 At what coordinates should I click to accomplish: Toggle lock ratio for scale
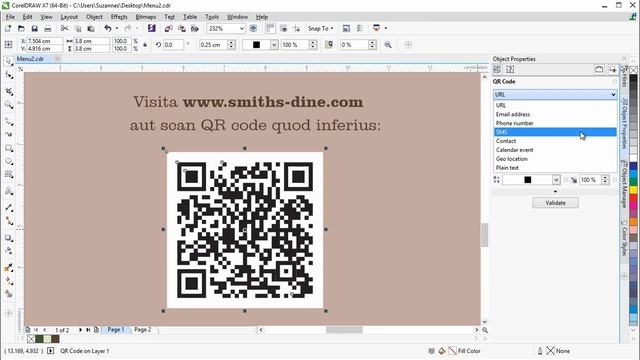[145, 44]
